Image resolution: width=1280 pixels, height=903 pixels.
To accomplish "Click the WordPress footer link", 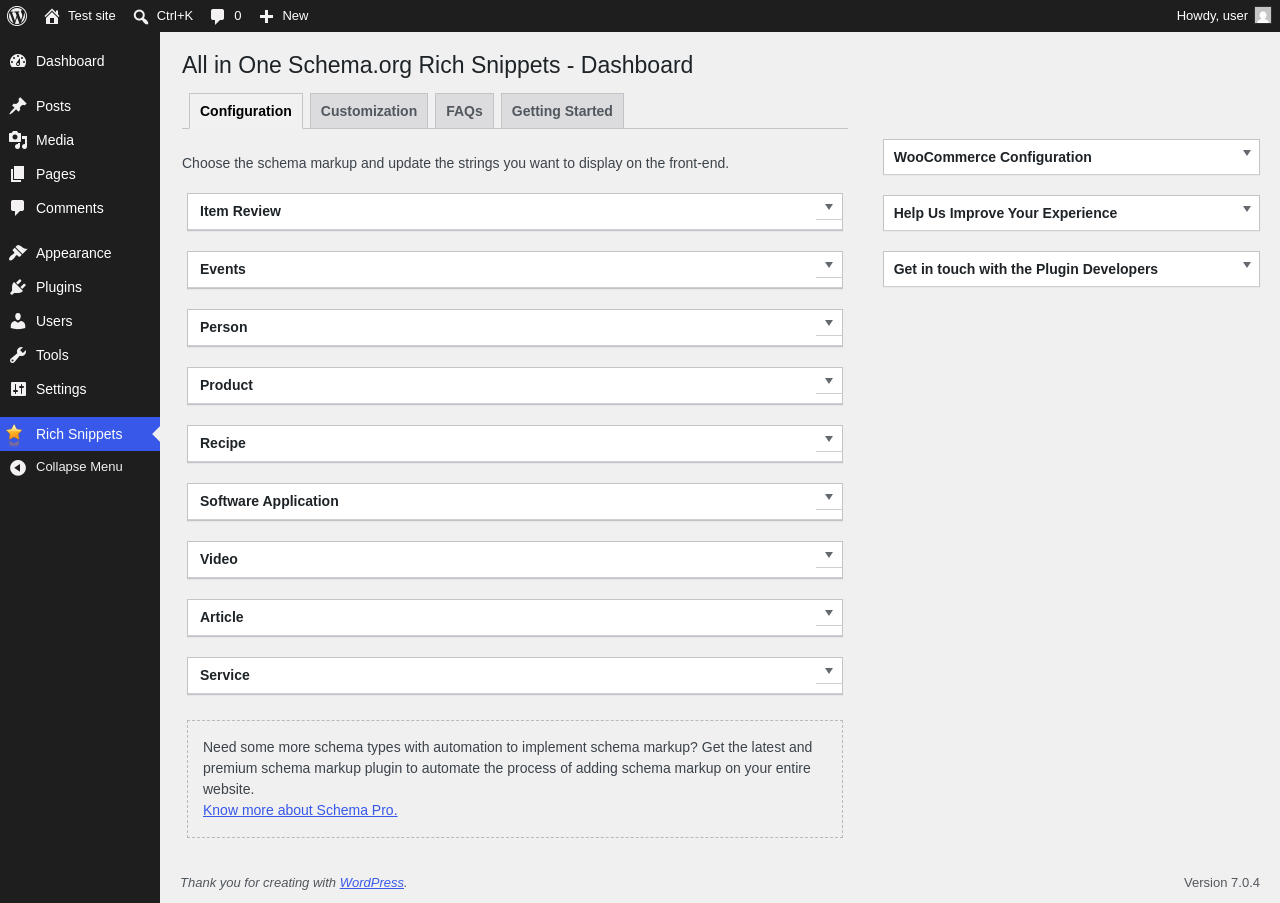I will (372, 882).
